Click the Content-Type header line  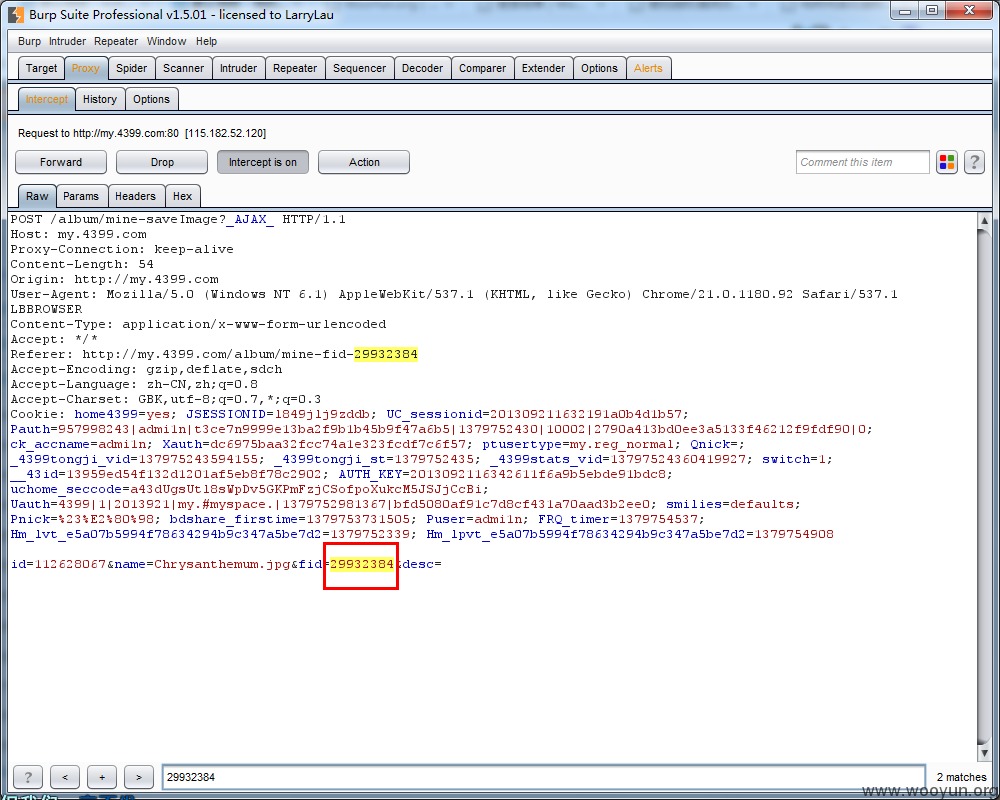(198, 324)
